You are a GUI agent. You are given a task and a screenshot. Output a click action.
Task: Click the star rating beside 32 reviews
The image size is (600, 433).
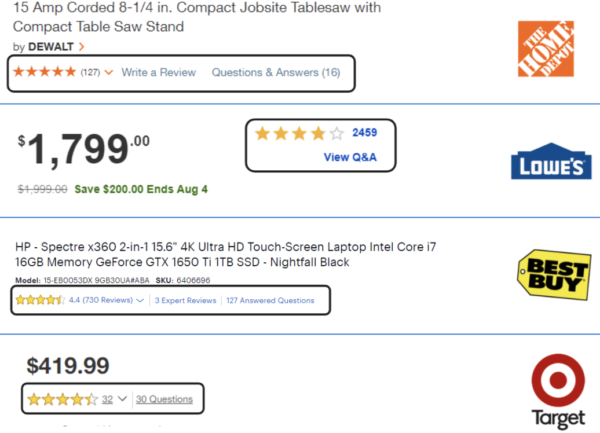(63, 399)
